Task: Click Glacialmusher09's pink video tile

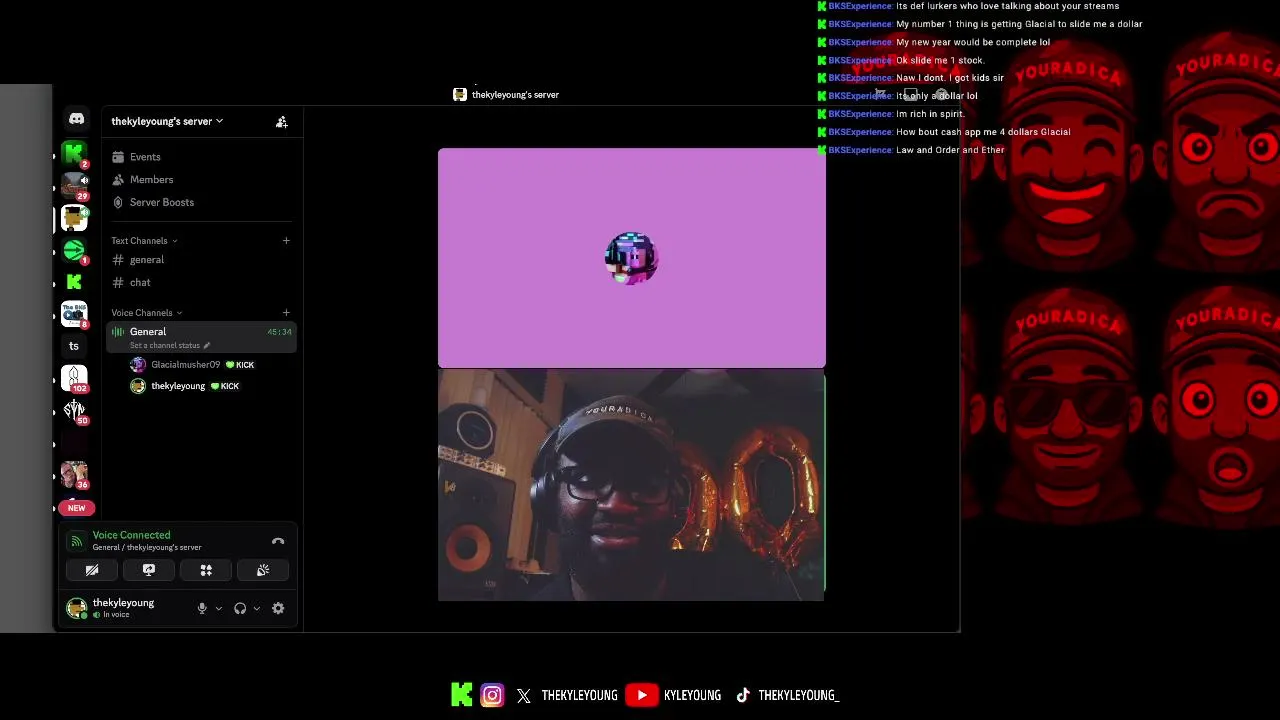Action: 631,258
